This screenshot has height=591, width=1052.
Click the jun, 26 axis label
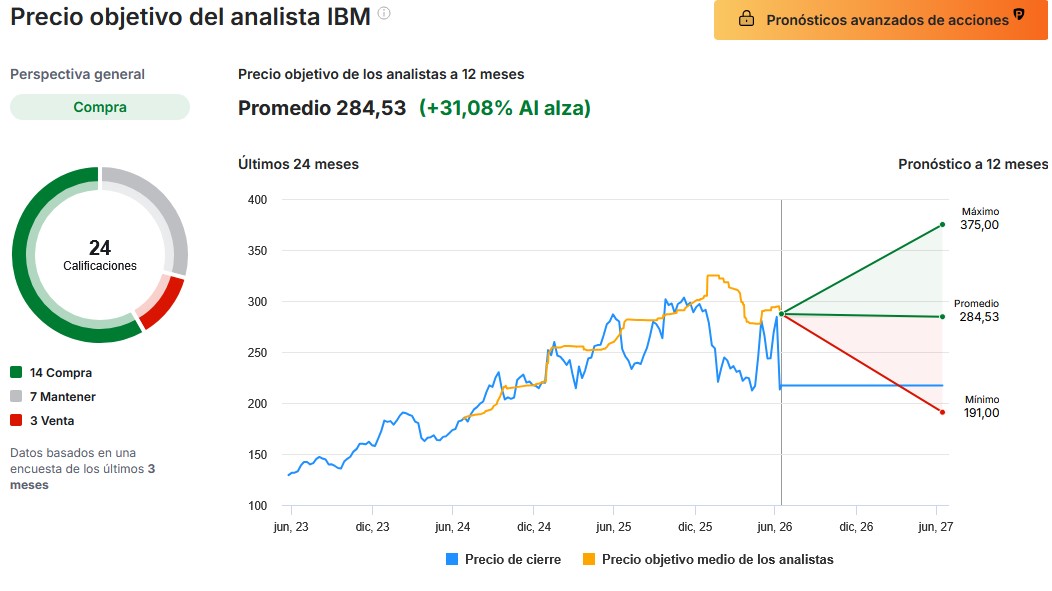click(x=775, y=527)
